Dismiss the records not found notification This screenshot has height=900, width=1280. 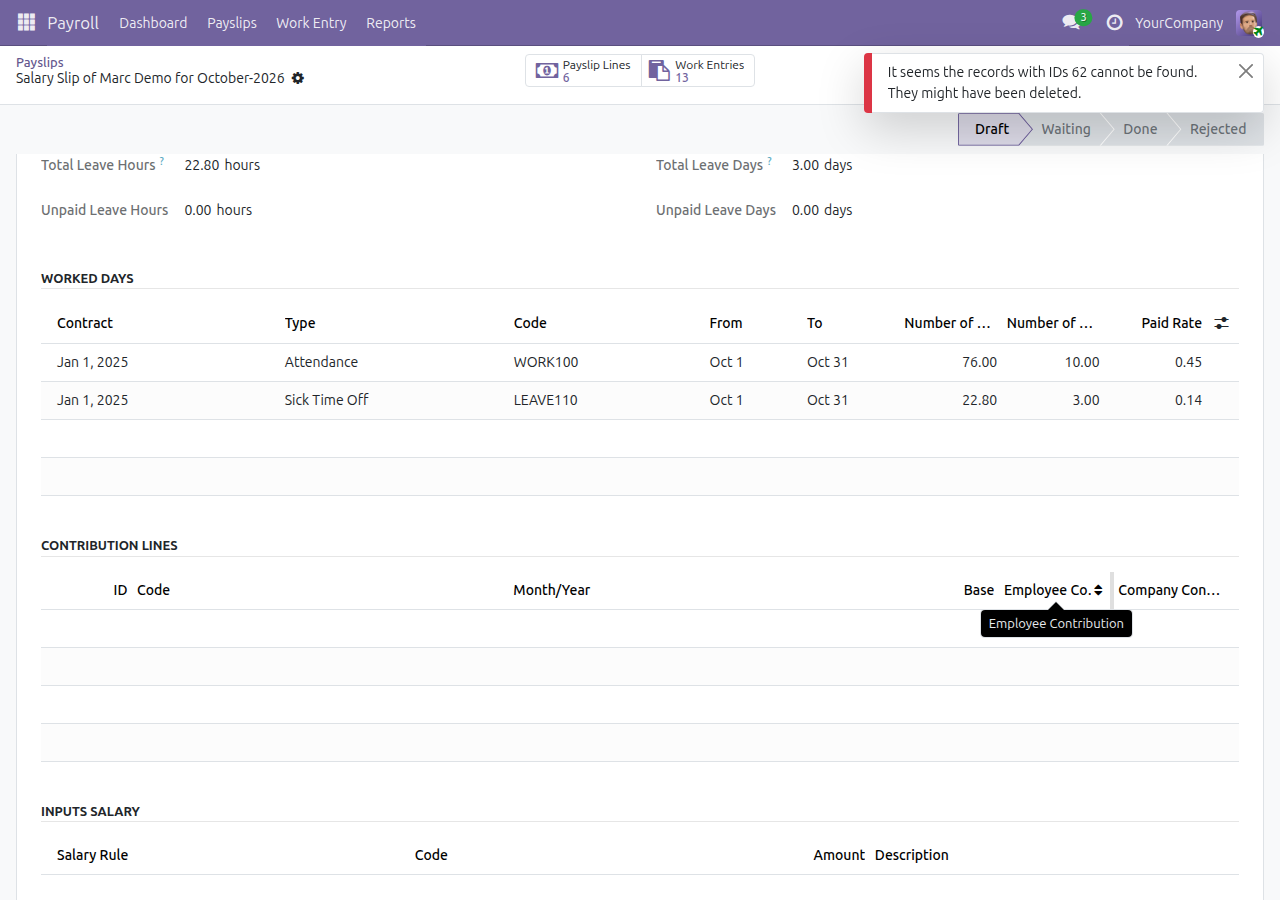pos(1245,71)
